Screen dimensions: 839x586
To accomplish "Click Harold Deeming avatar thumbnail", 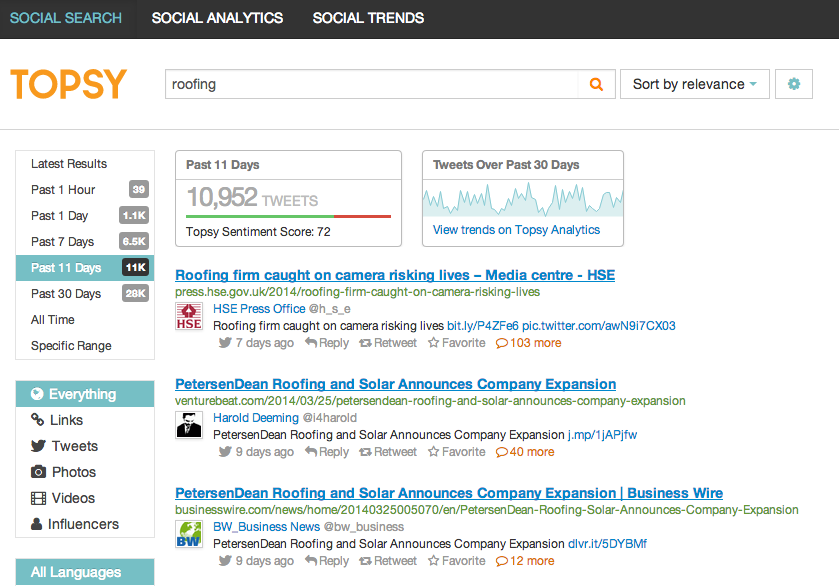I will click(189, 425).
